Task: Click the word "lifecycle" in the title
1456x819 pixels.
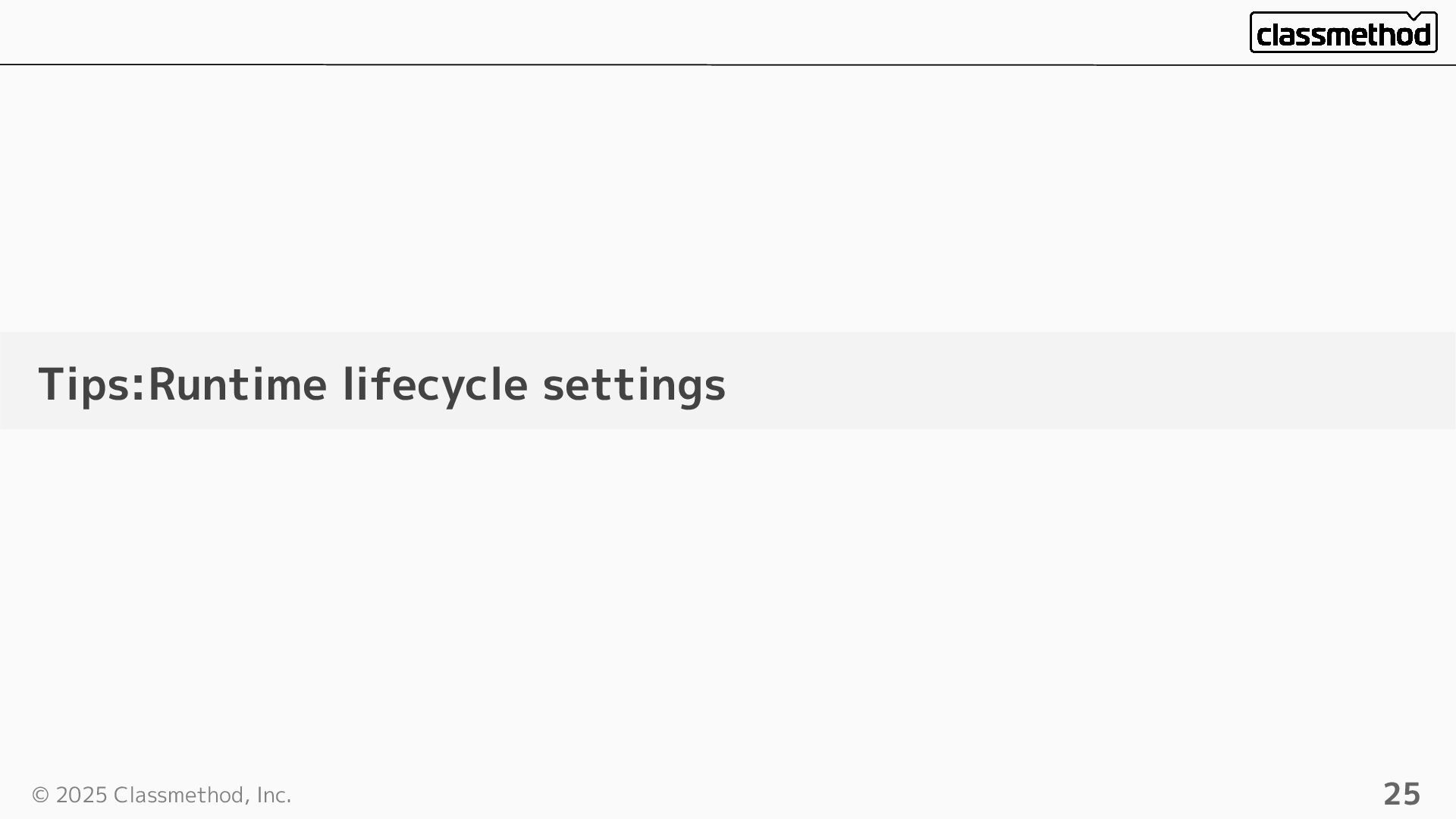Action: pyautogui.click(x=435, y=384)
